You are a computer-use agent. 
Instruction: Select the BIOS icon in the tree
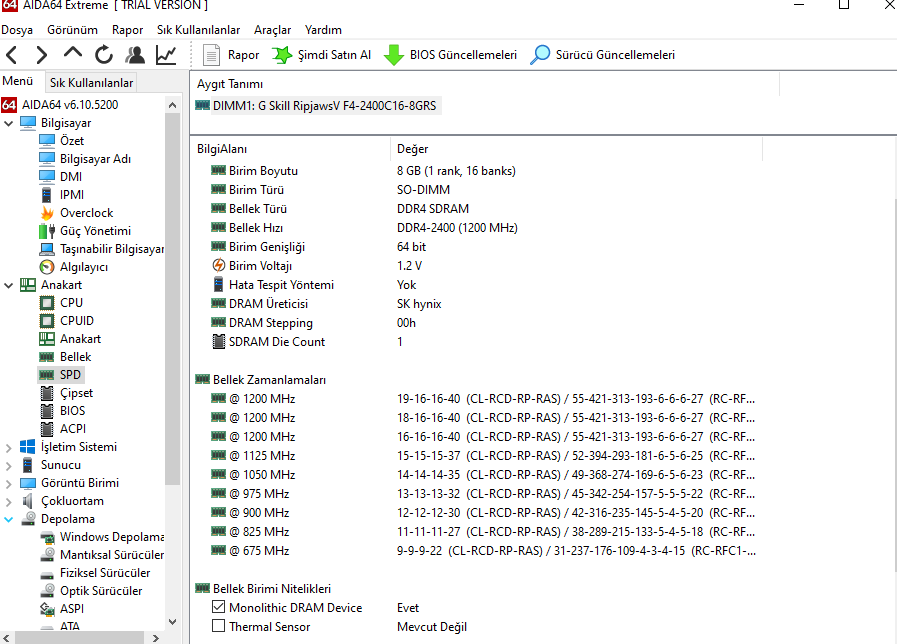[x=47, y=411]
